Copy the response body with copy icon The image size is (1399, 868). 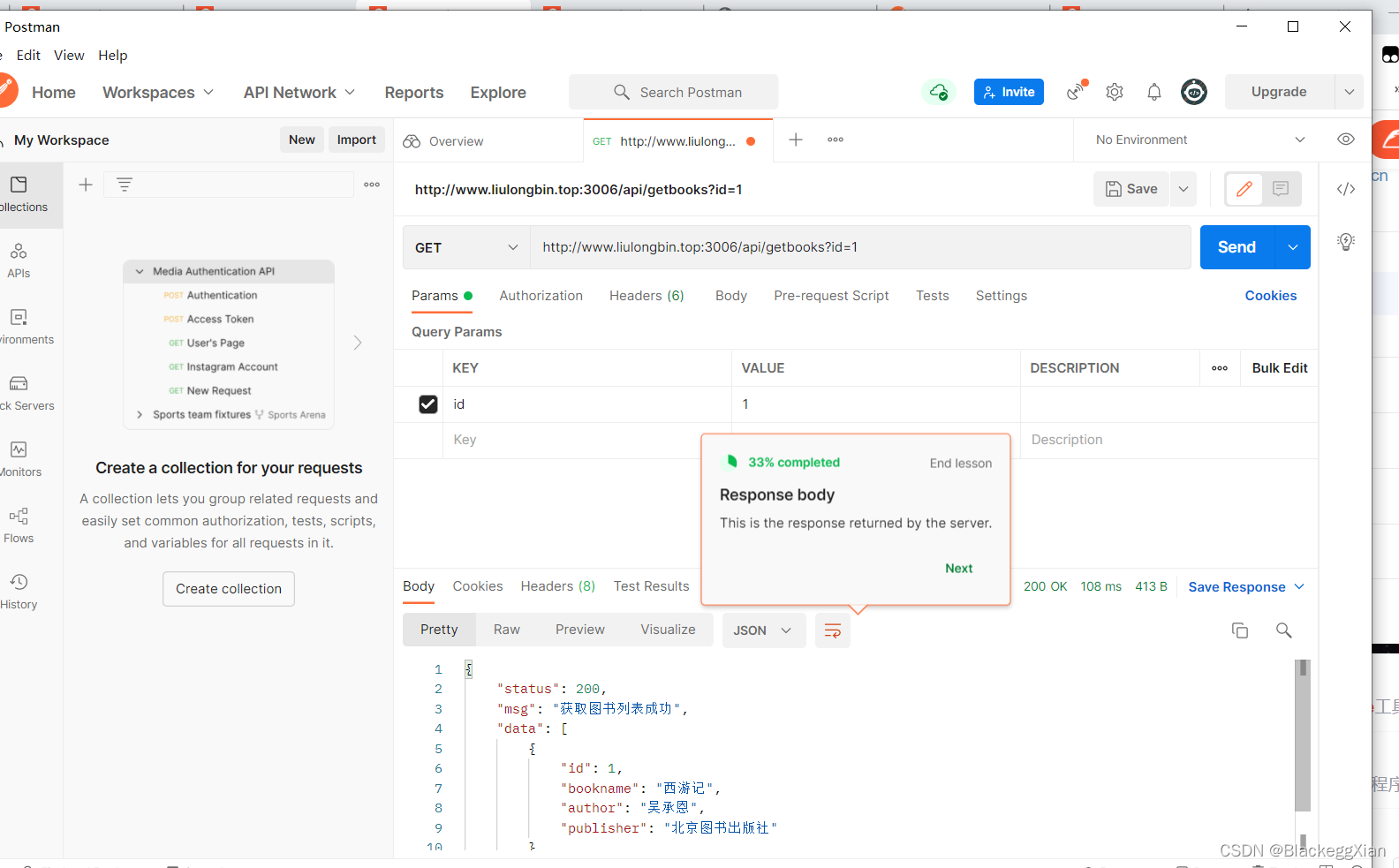pyautogui.click(x=1240, y=630)
